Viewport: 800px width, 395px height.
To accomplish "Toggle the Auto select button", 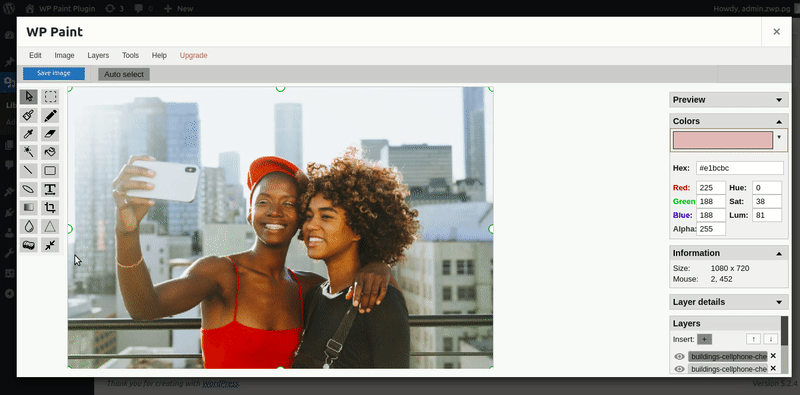I will point(124,74).
